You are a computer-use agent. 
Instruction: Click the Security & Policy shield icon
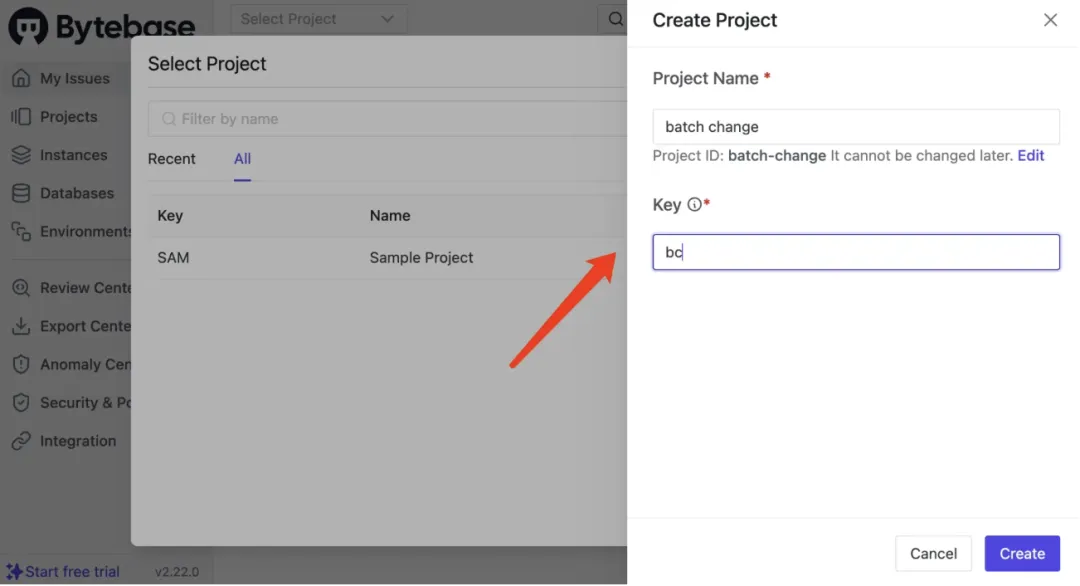[x=21, y=403]
